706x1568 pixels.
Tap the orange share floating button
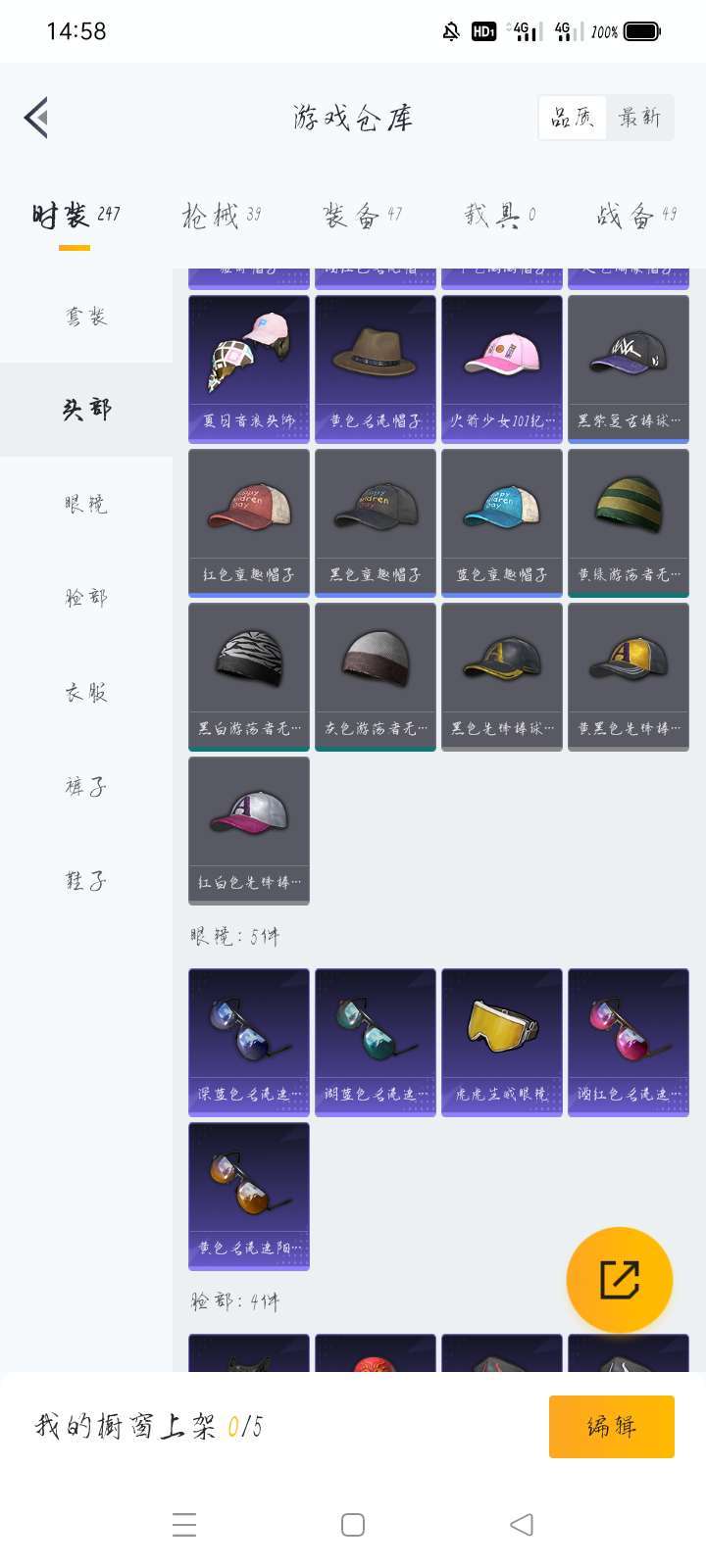[x=620, y=1279]
